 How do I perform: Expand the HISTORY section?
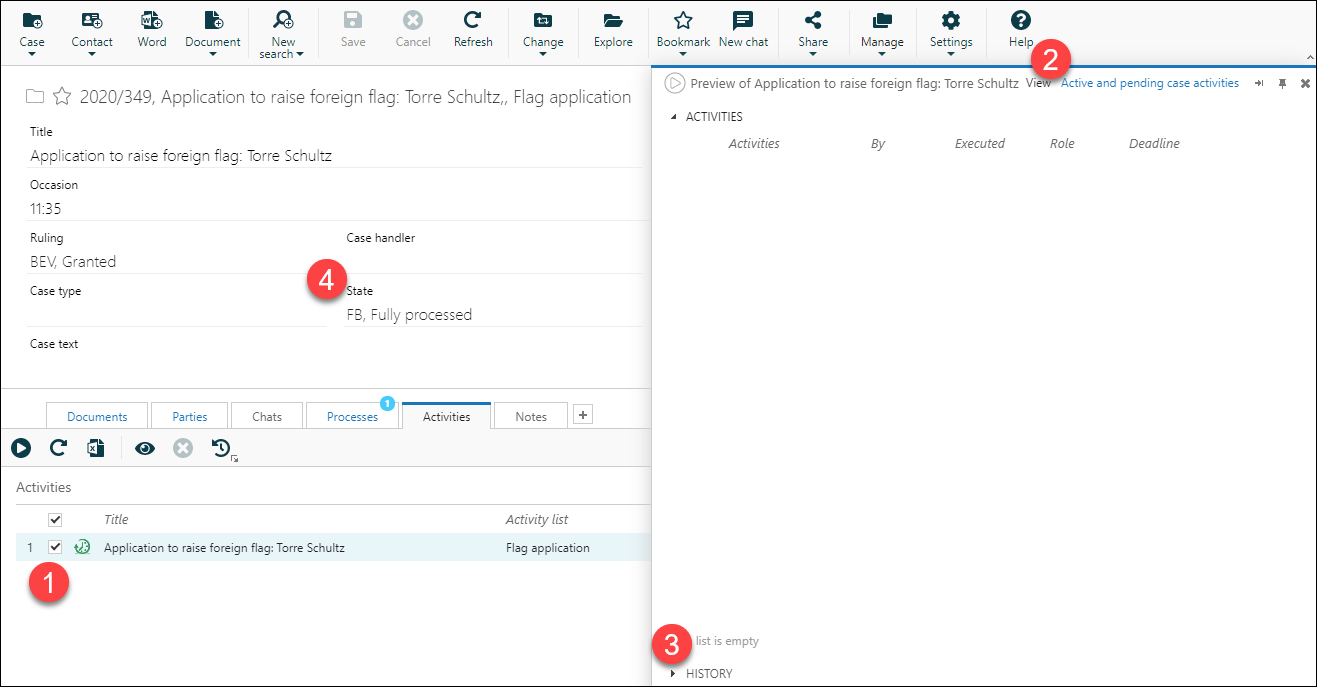click(x=672, y=673)
